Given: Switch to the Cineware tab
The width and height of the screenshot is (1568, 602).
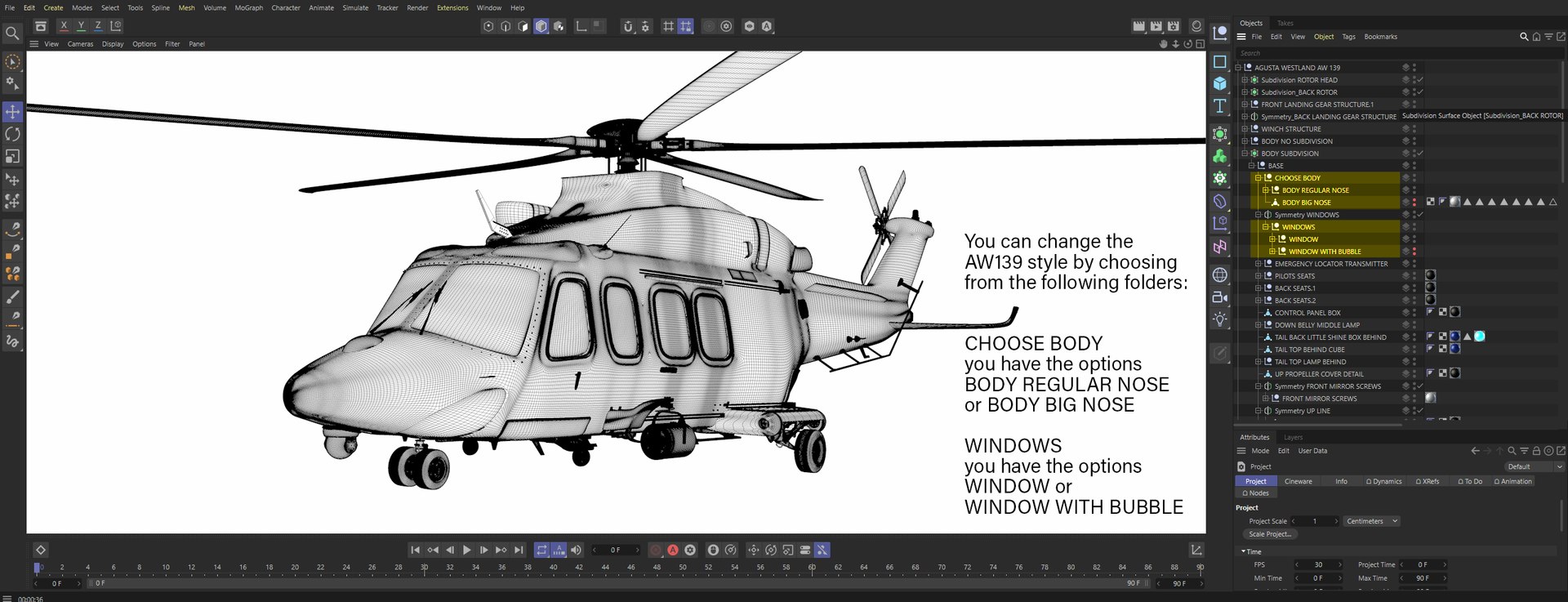Looking at the screenshot, I should [1298, 481].
